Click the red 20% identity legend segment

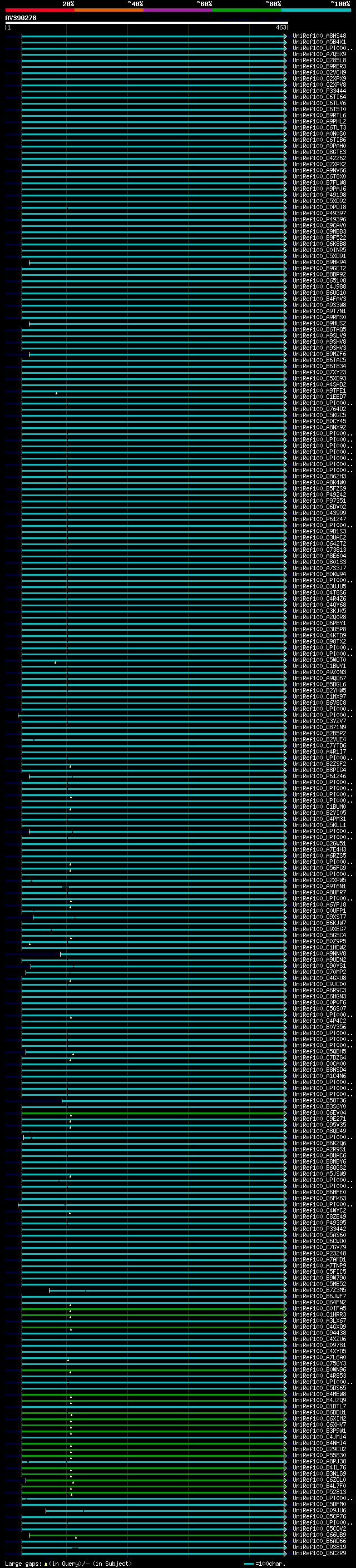[39, 10]
